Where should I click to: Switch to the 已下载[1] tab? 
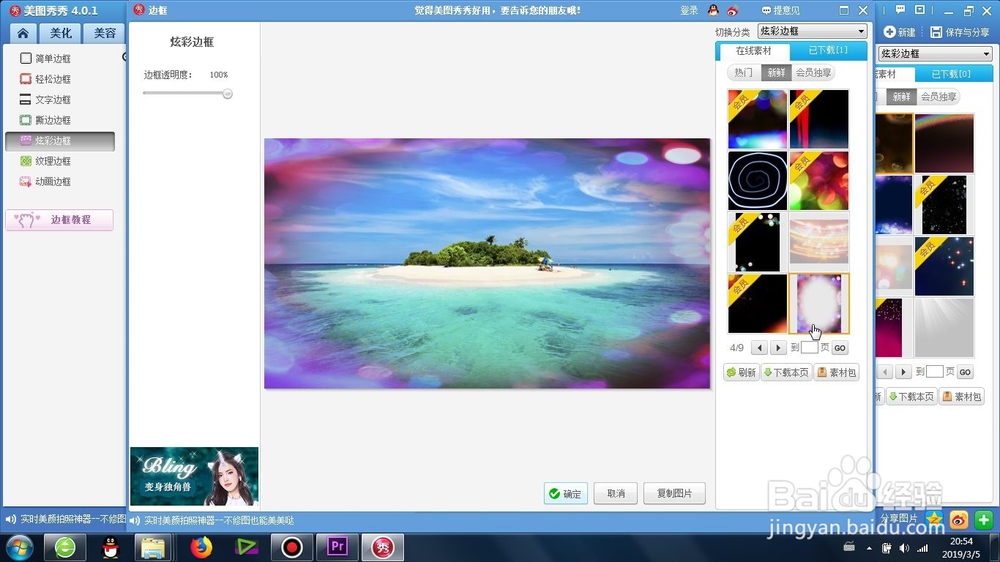828,50
